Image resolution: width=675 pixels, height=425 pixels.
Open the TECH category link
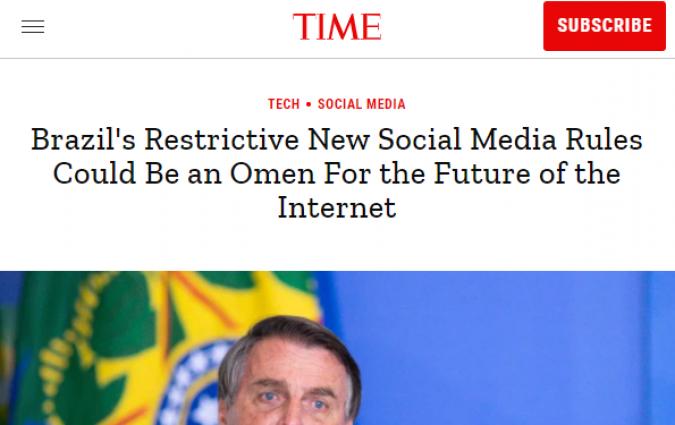[283, 104]
